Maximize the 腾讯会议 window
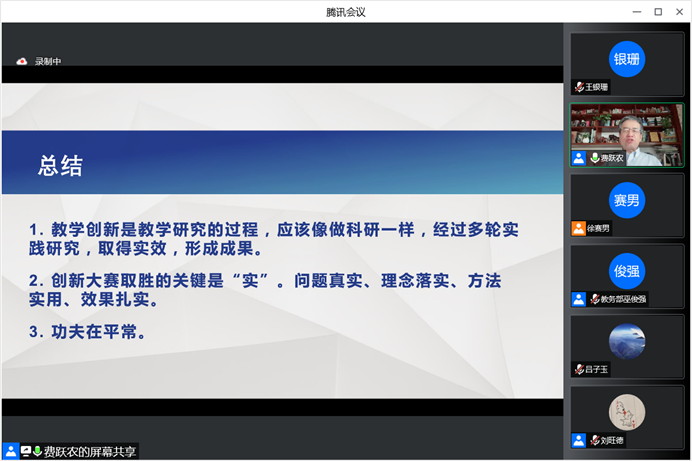This screenshot has width=692, height=461. [x=658, y=11]
